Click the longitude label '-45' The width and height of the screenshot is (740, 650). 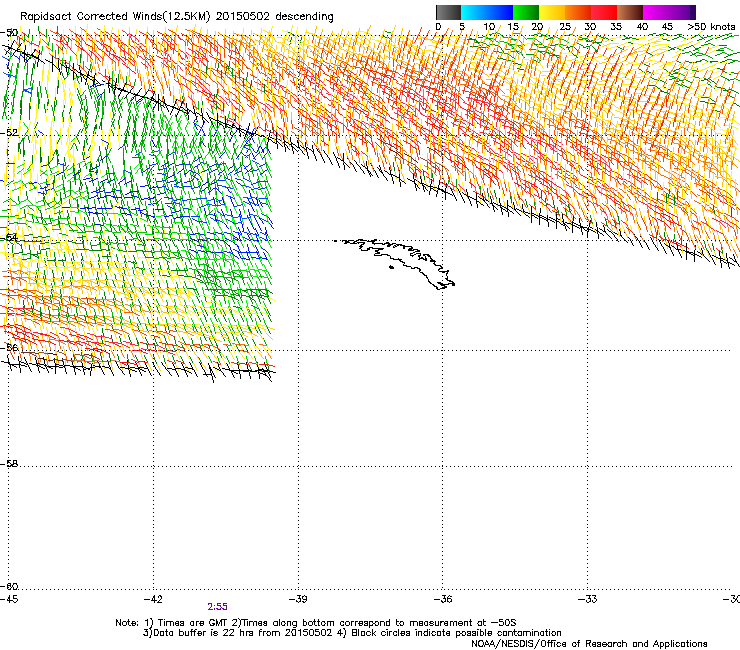pos(9,599)
